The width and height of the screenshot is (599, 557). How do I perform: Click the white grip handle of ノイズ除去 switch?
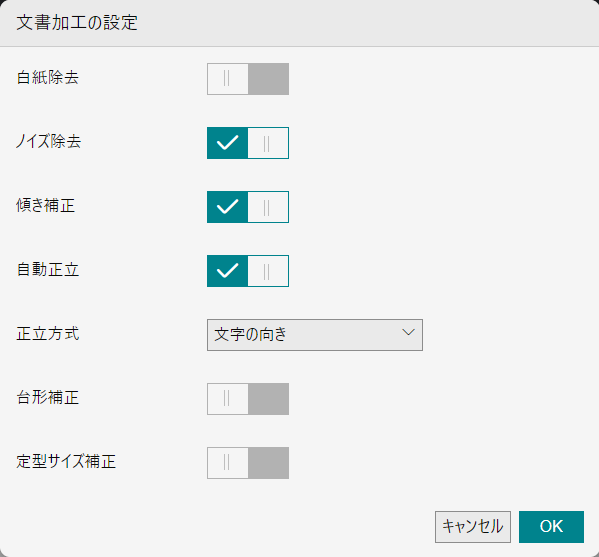tap(267, 143)
